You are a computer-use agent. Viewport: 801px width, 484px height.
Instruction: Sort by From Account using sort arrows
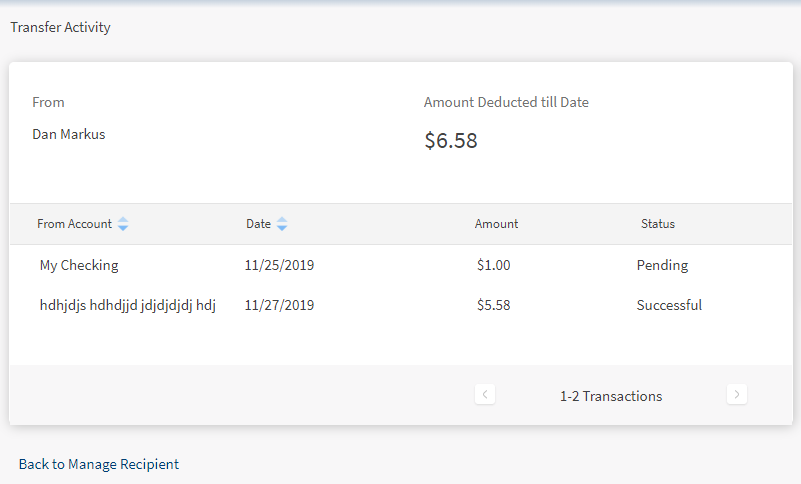coord(123,225)
